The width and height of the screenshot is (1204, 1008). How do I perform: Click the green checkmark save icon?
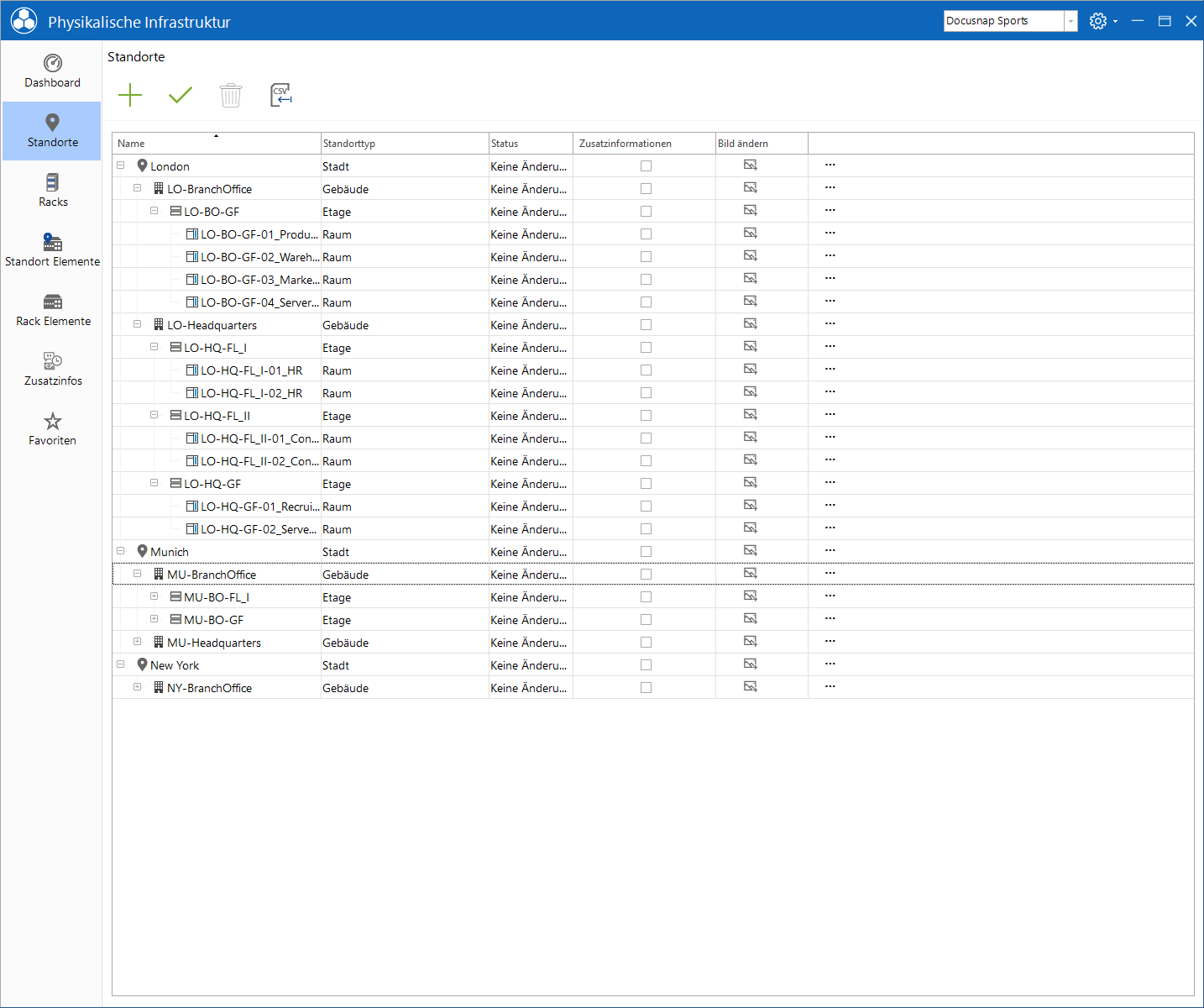181,95
